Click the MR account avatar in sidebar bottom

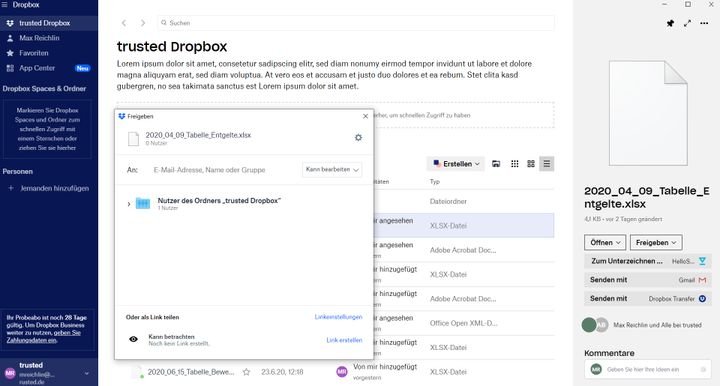point(10,374)
